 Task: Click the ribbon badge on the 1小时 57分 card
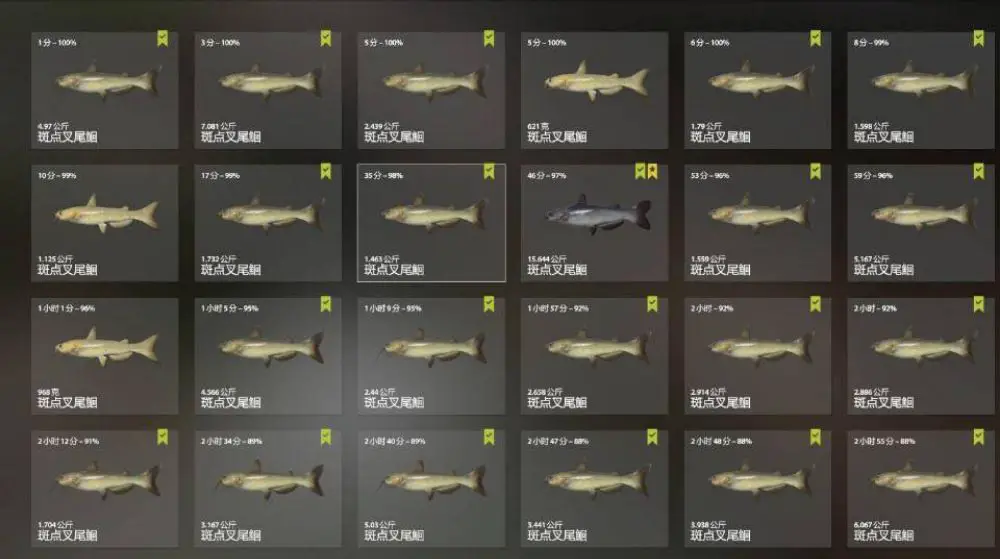(652, 304)
